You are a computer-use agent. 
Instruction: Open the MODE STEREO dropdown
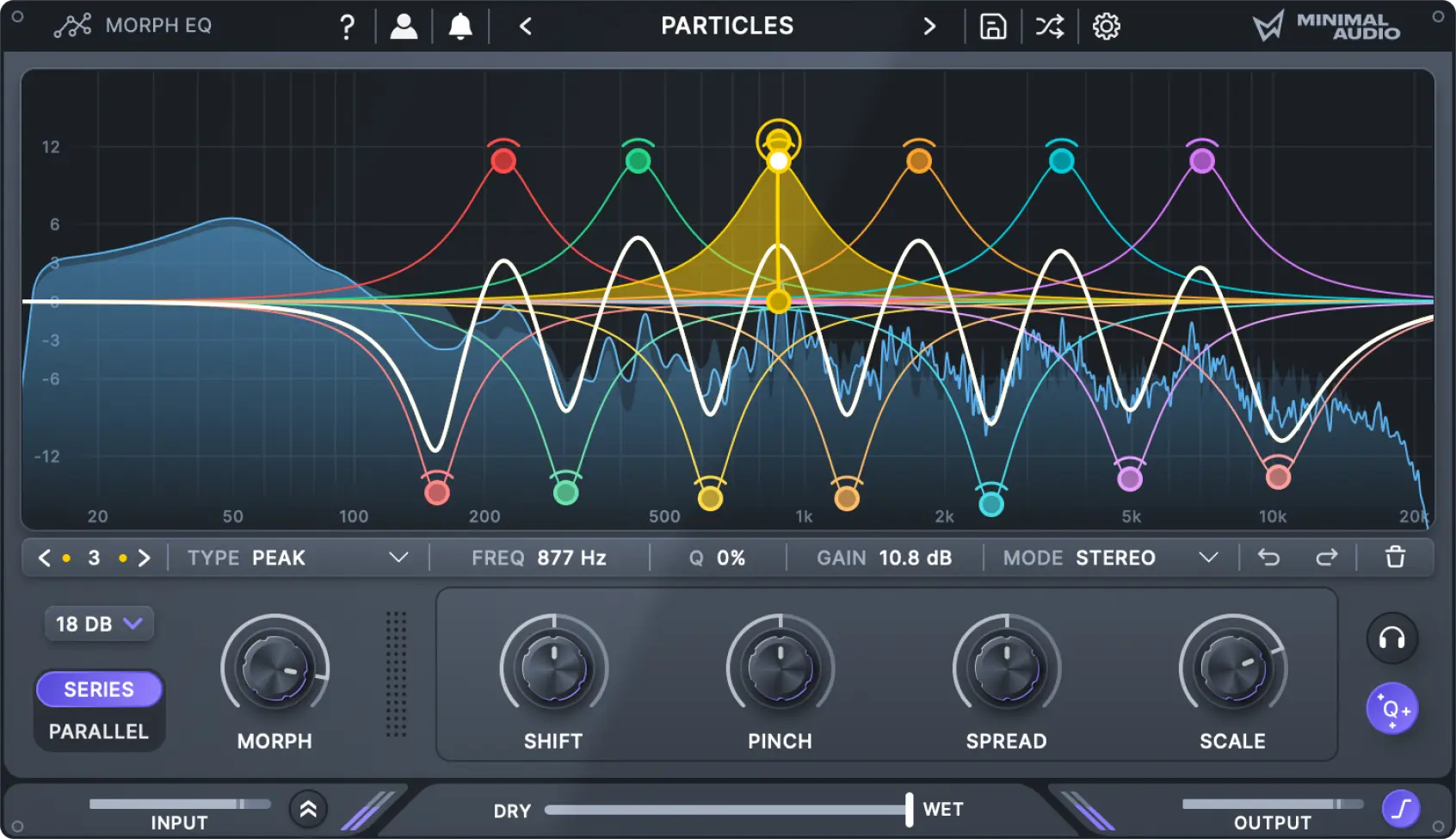pyautogui.click(x=1110, y=558)
